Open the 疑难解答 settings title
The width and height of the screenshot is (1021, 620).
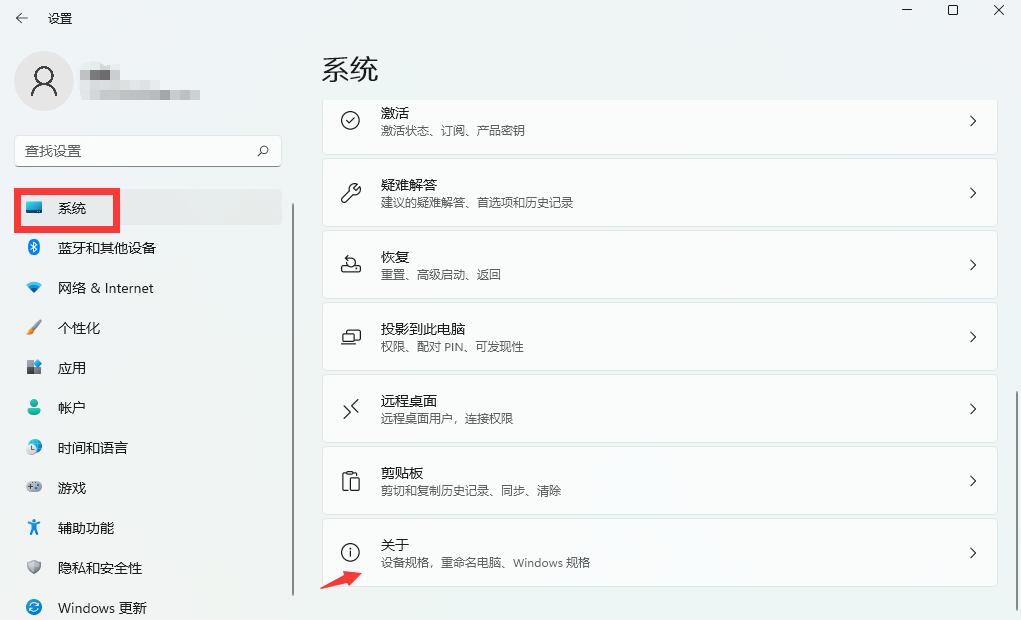click(x=409, y=185)
